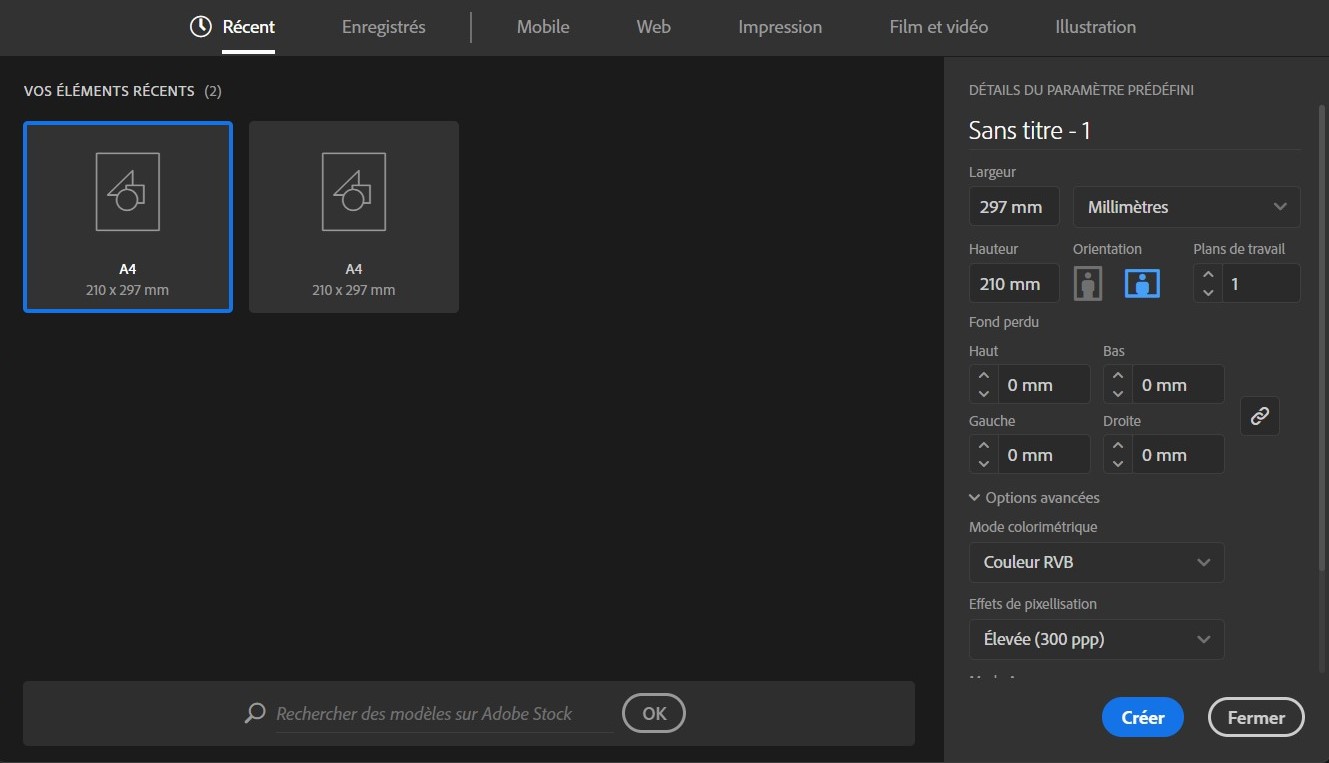
Task: Increase Droite bleed value
Action: [x=1118, y=446]
